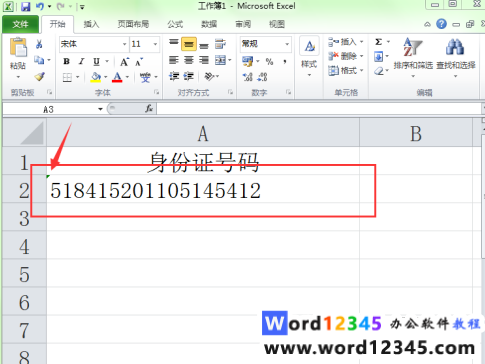This screenshot has height=364, width=485.
Task: Center cell text horizontally
Action: click(x=189, y=60)
